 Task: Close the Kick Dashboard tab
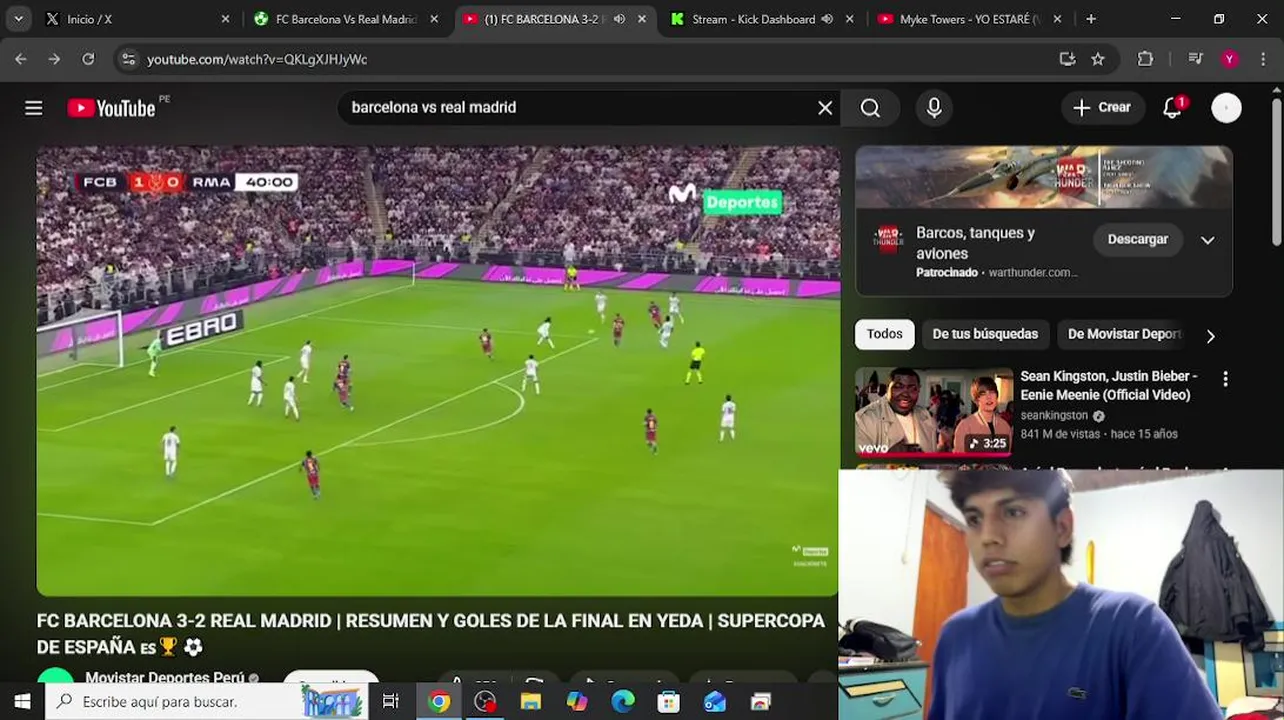[850, 19]
